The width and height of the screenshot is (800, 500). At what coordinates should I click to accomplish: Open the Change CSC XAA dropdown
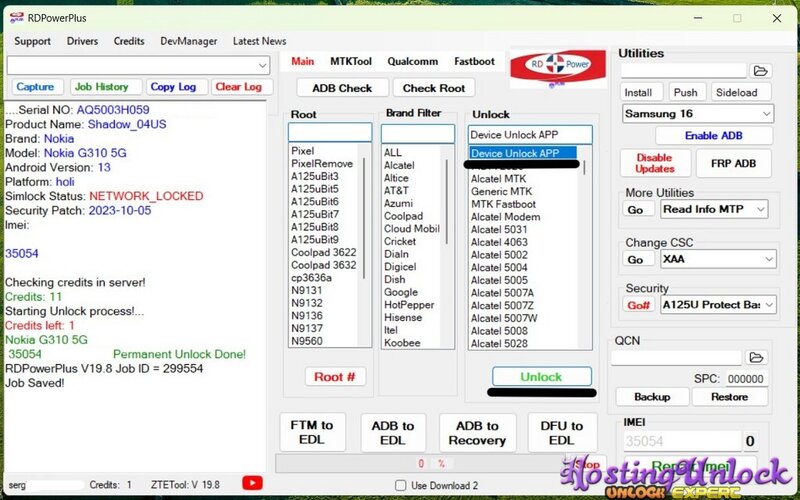tap(718, 259)
